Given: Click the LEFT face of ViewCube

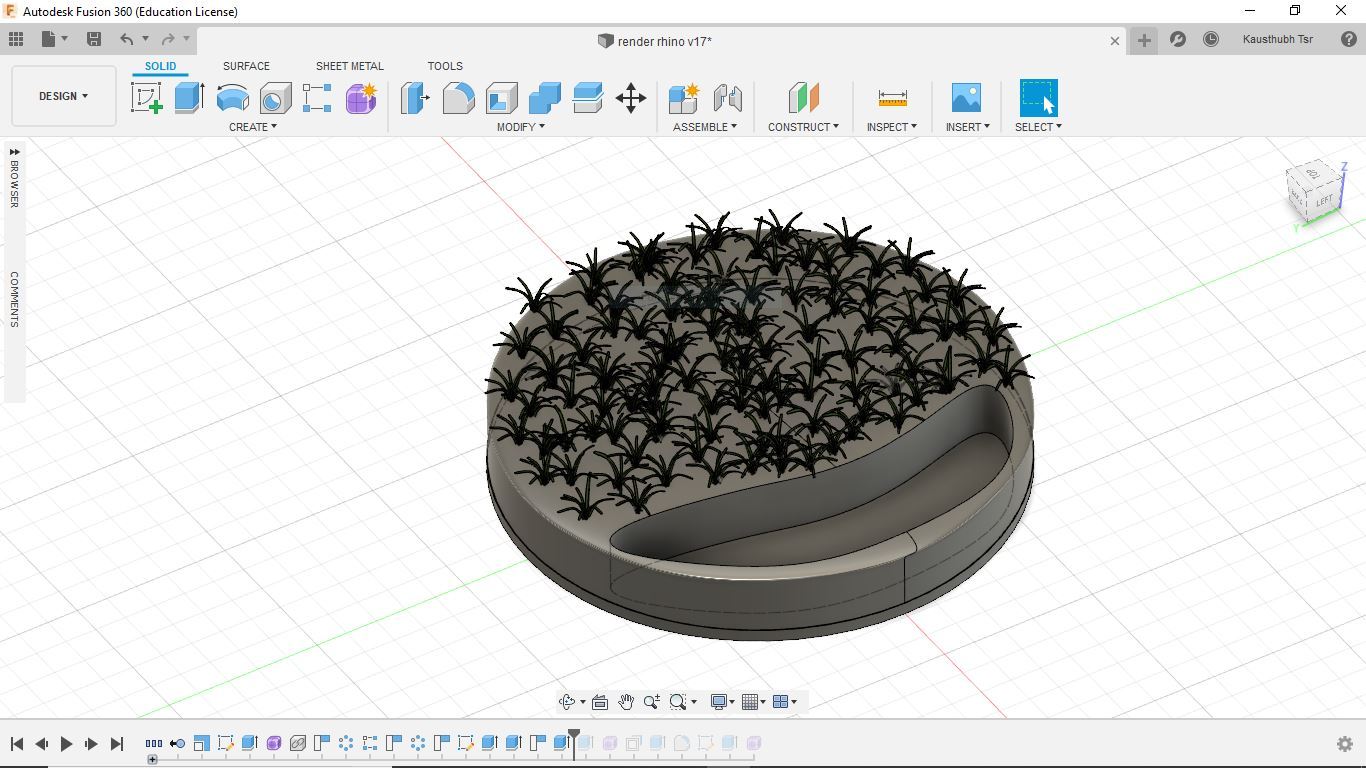Looking at the screenshot, I should pos(1323,200).
